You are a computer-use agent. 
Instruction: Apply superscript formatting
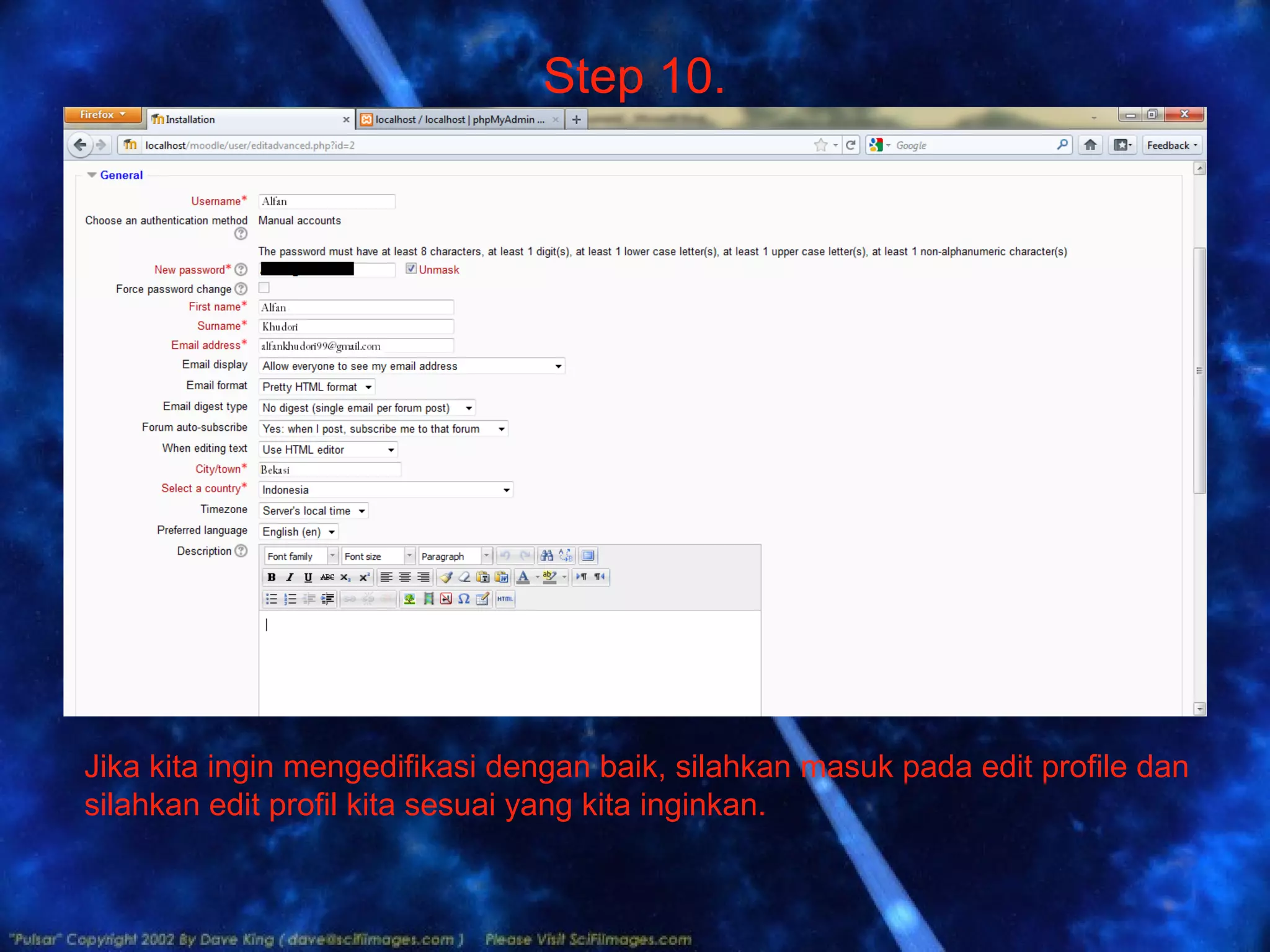click(x=364, y=577)
